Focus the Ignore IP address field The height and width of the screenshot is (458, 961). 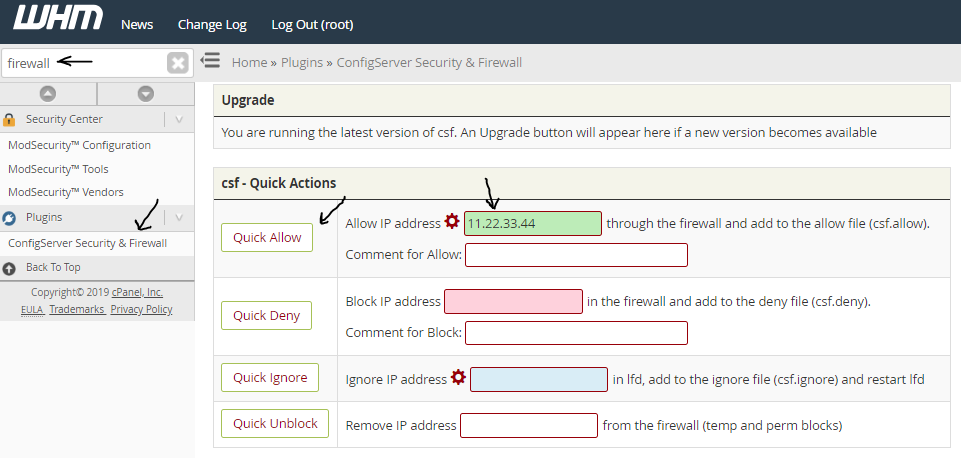539,380
